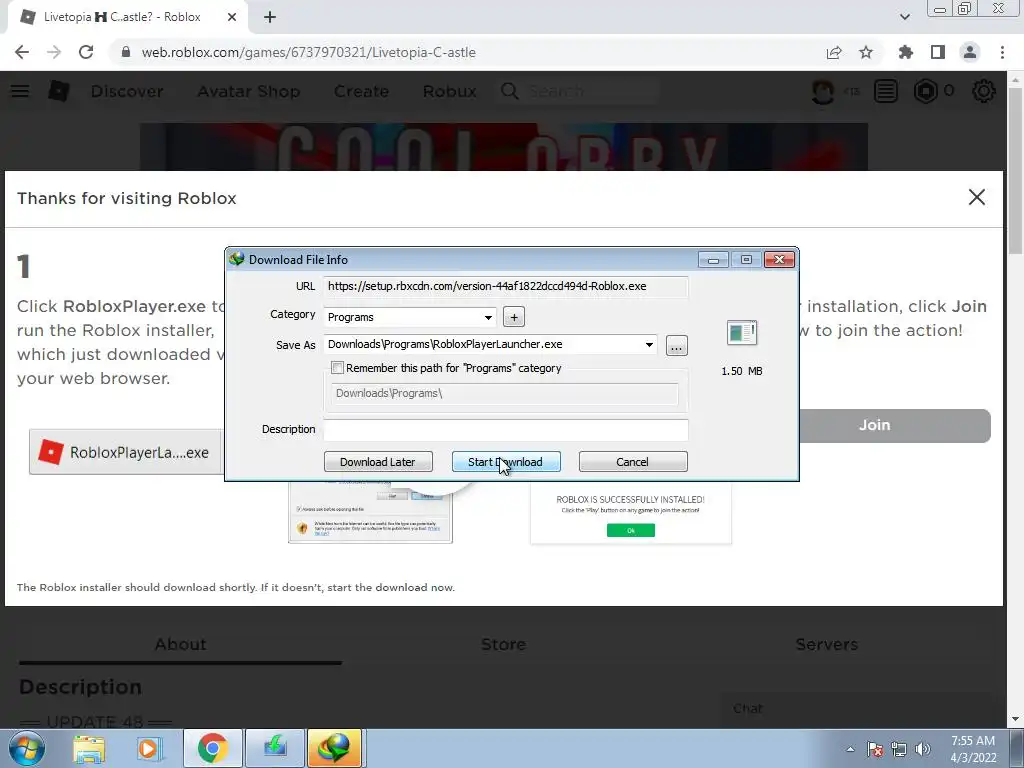The image size is (1024, 768).
Task: Close the Livetopia Roblox tab
Action: [x=232, y=17]
